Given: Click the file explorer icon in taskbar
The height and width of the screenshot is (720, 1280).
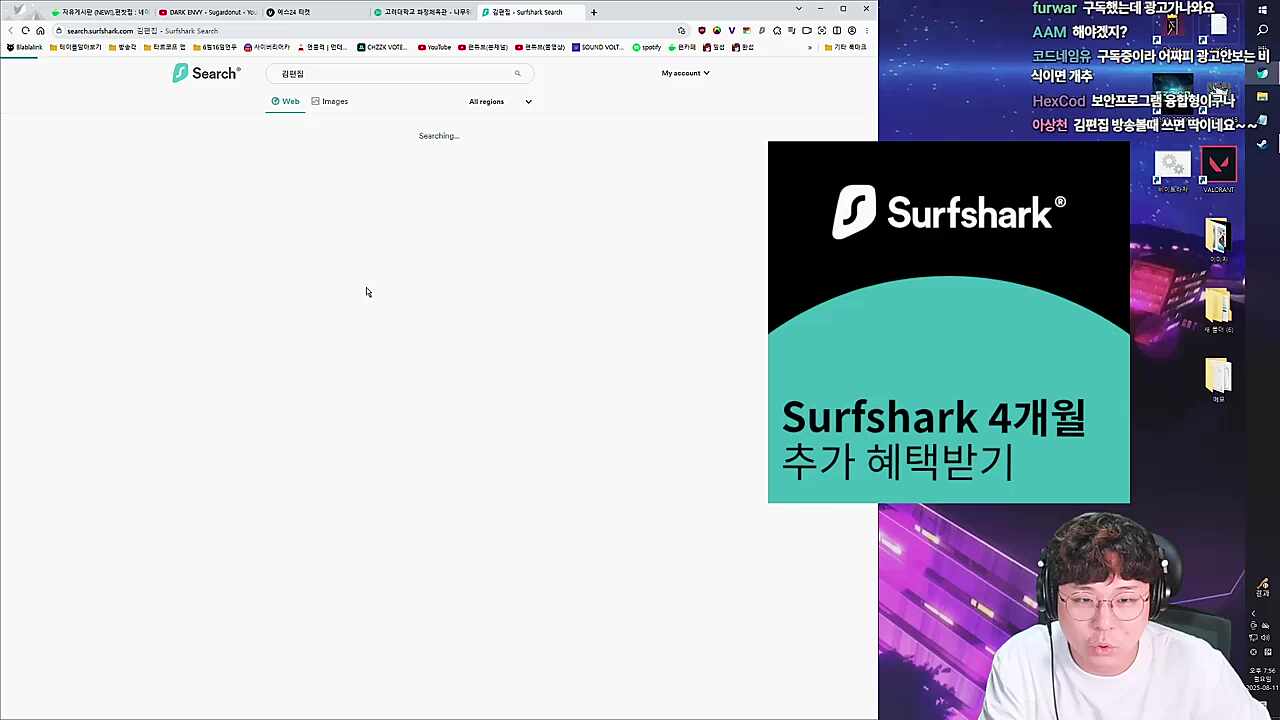Looking at the screenshot, I should point(1262,96).
